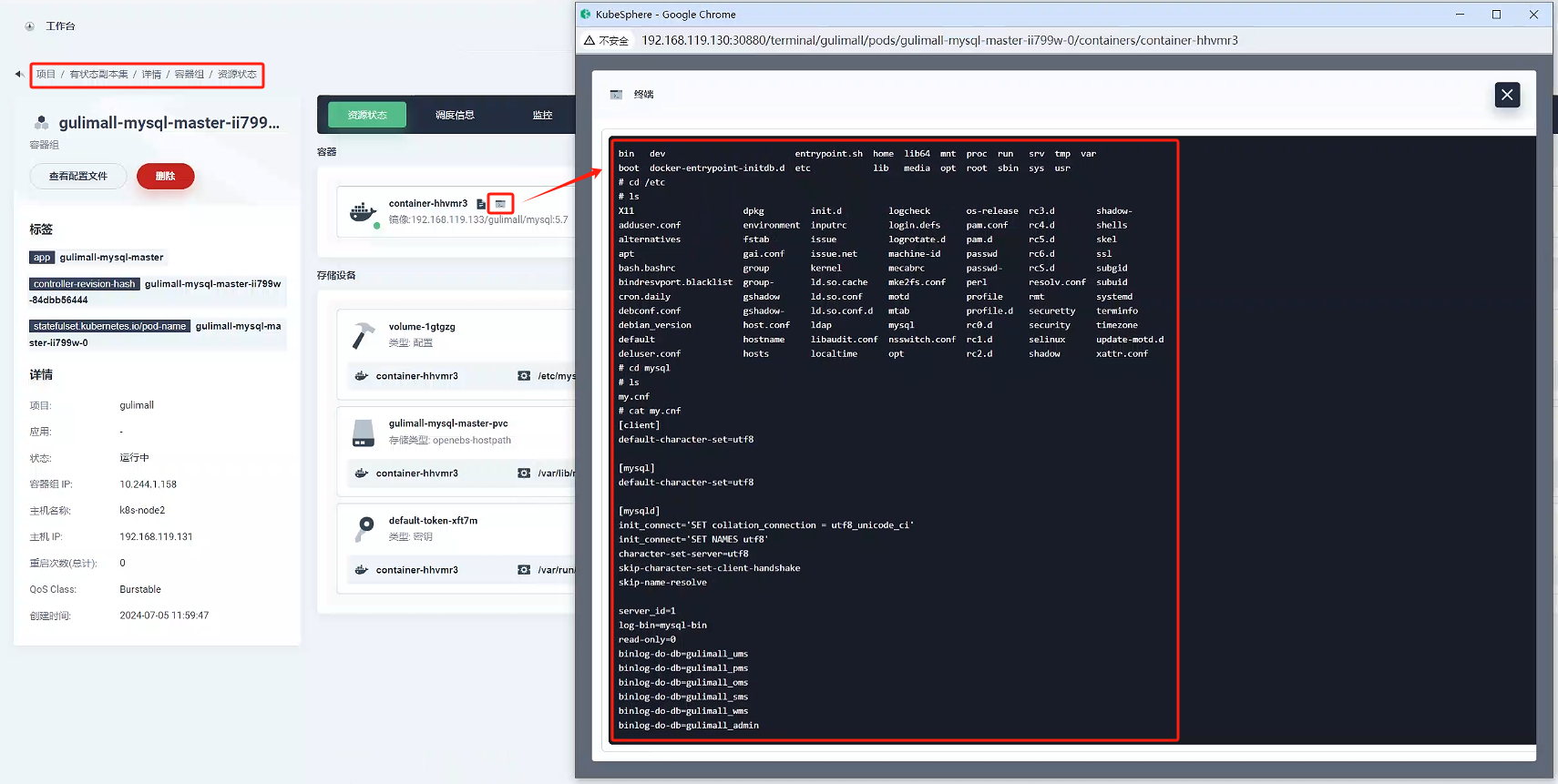Go to 有状态副本集 in breadcrumb
This screenshot has height=784, width=1558.
[98, 75]
